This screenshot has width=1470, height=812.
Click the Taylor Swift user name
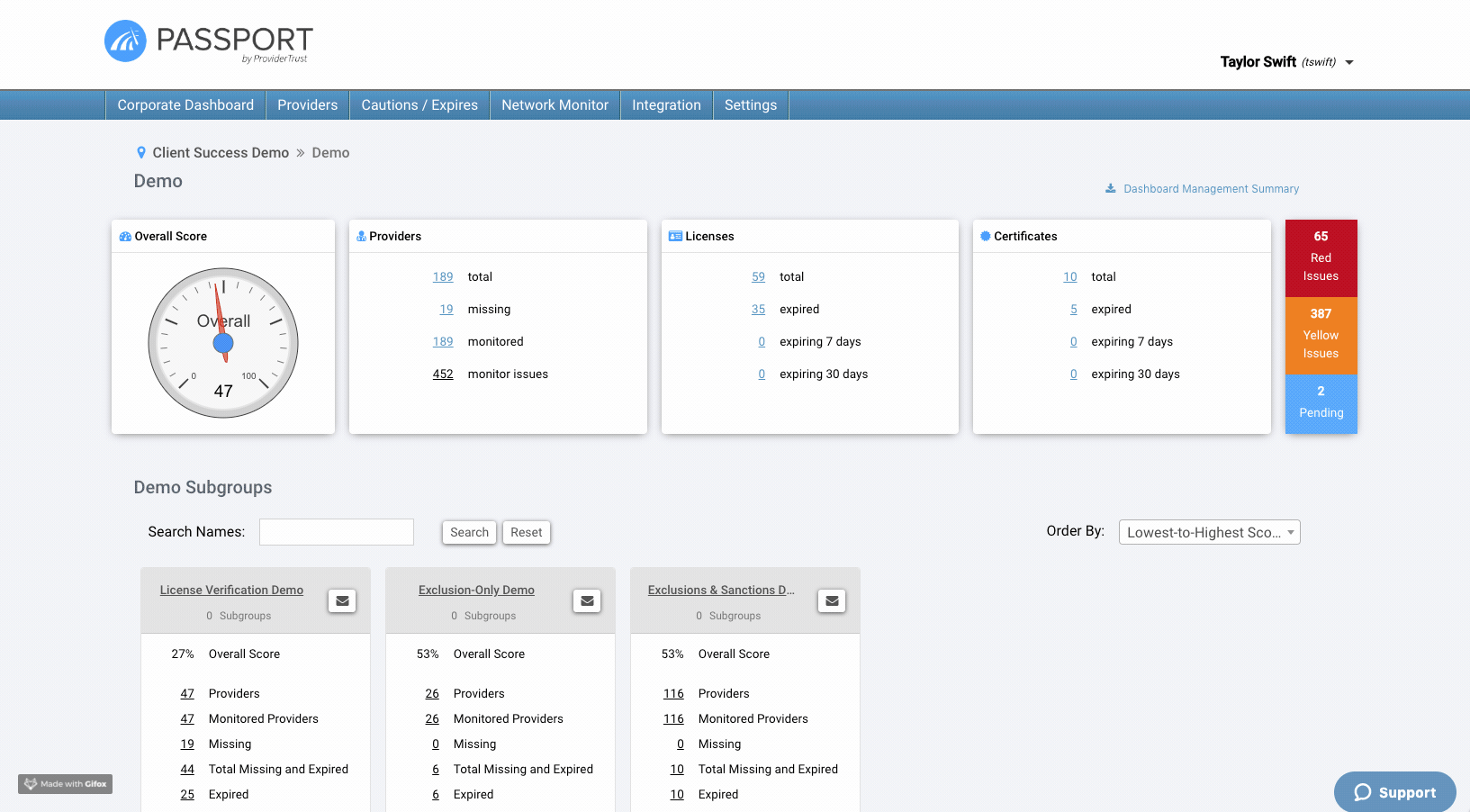(1258, 62)
